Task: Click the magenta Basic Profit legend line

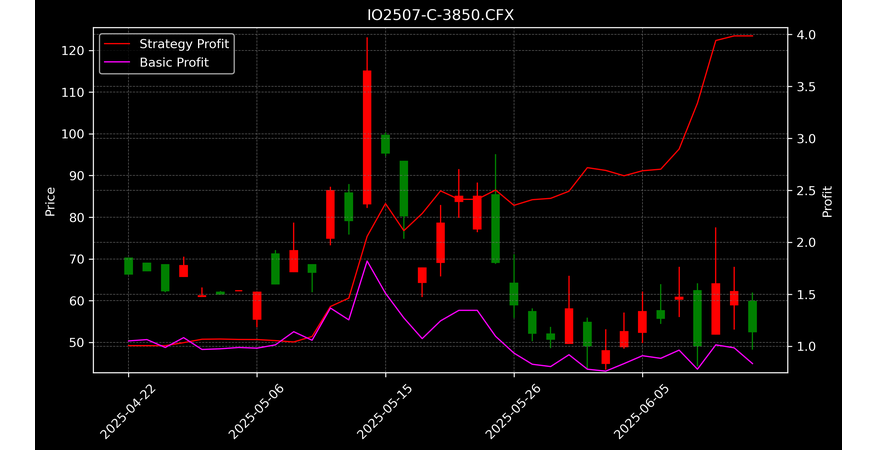Action: [116, 63]
